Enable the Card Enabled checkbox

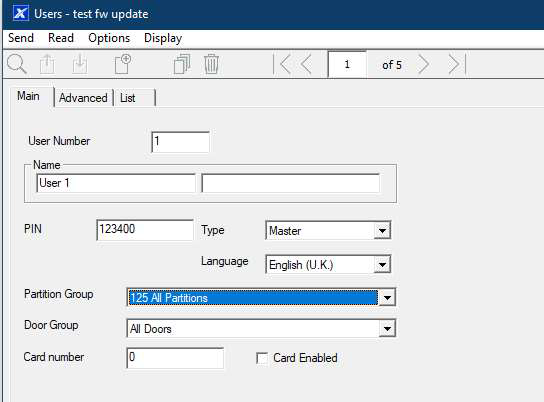[262, 358]
